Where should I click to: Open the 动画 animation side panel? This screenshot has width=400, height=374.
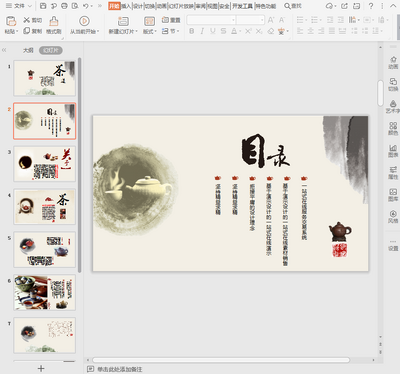pos(393,62)
